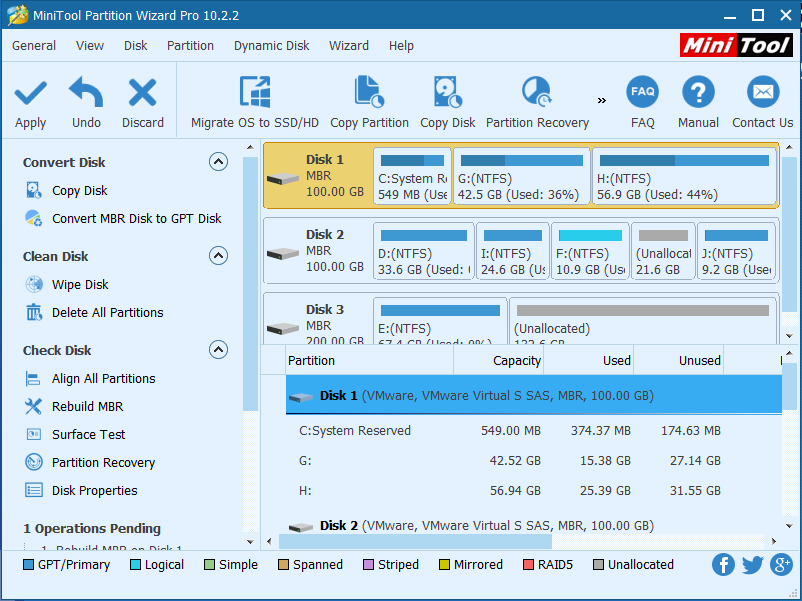Select the H:(NTFS) partition block
Viewport: 802px width, 601px height.
click(684, 176)
